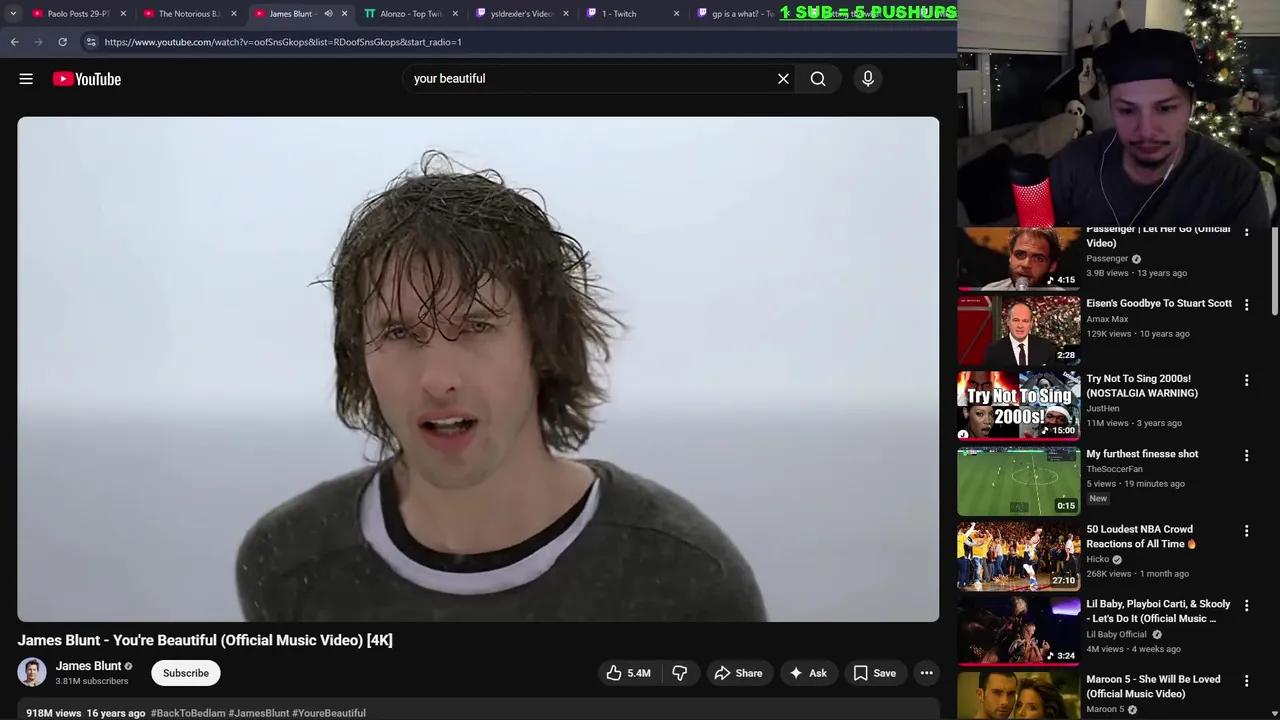Open options menu for Lil Baby video
Image resolution: width=1280 pixels, height=720 pixels.
tap(1246, 605)
